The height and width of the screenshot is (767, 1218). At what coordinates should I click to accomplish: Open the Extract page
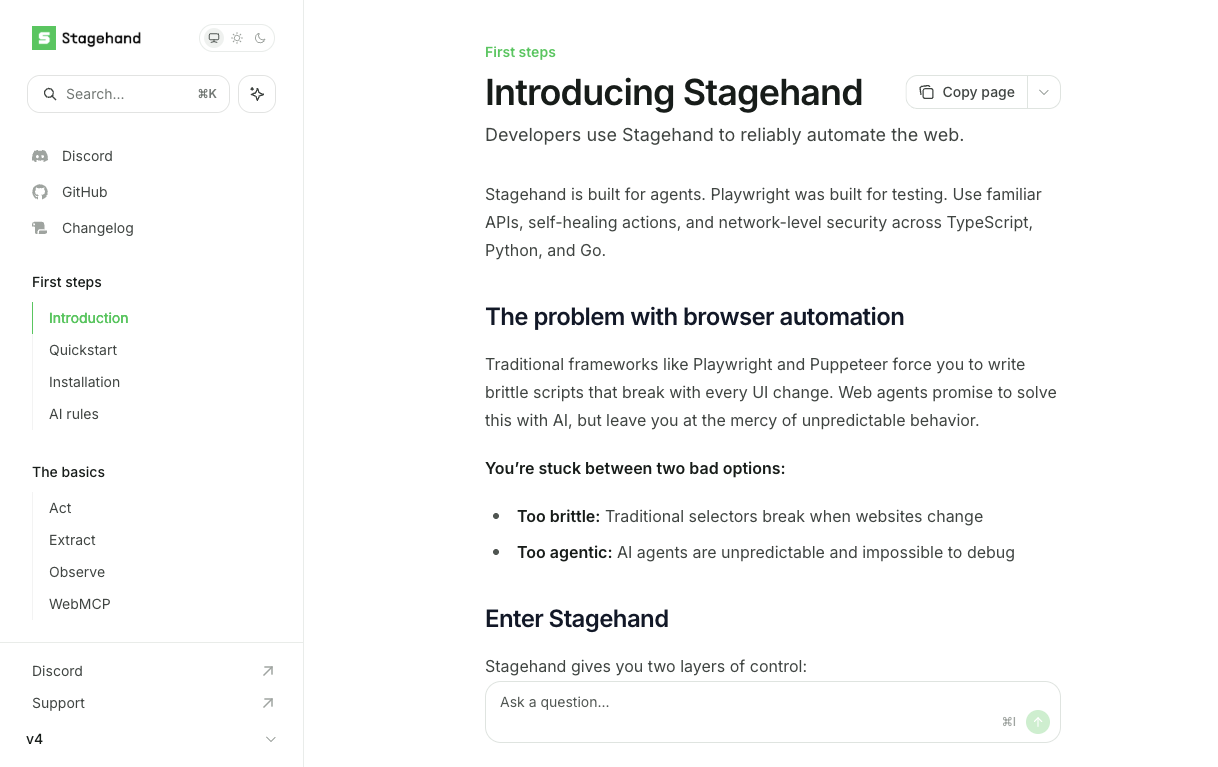click(x=72, y=540)
